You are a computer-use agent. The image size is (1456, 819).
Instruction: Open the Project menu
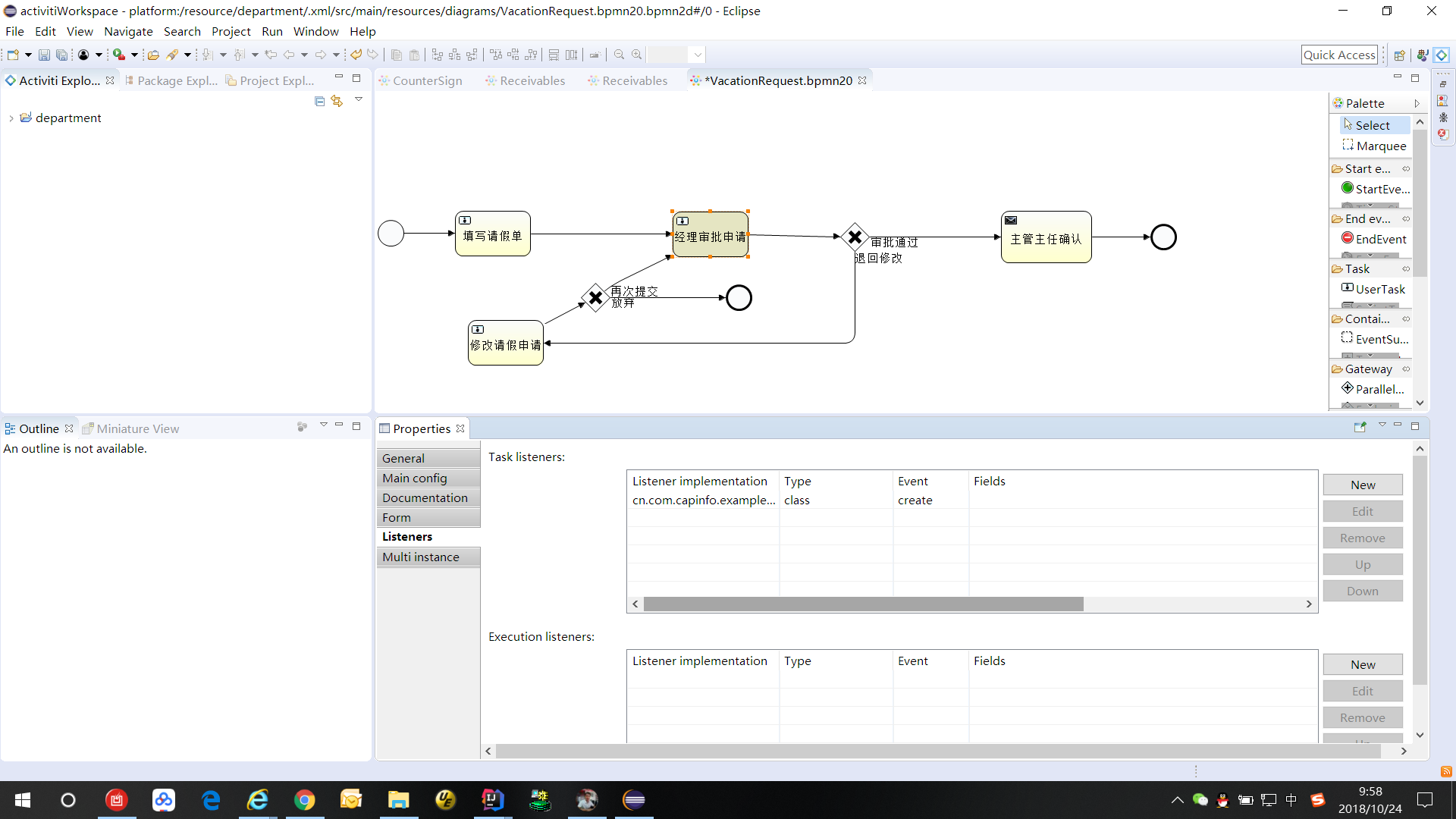click(231, 31)
